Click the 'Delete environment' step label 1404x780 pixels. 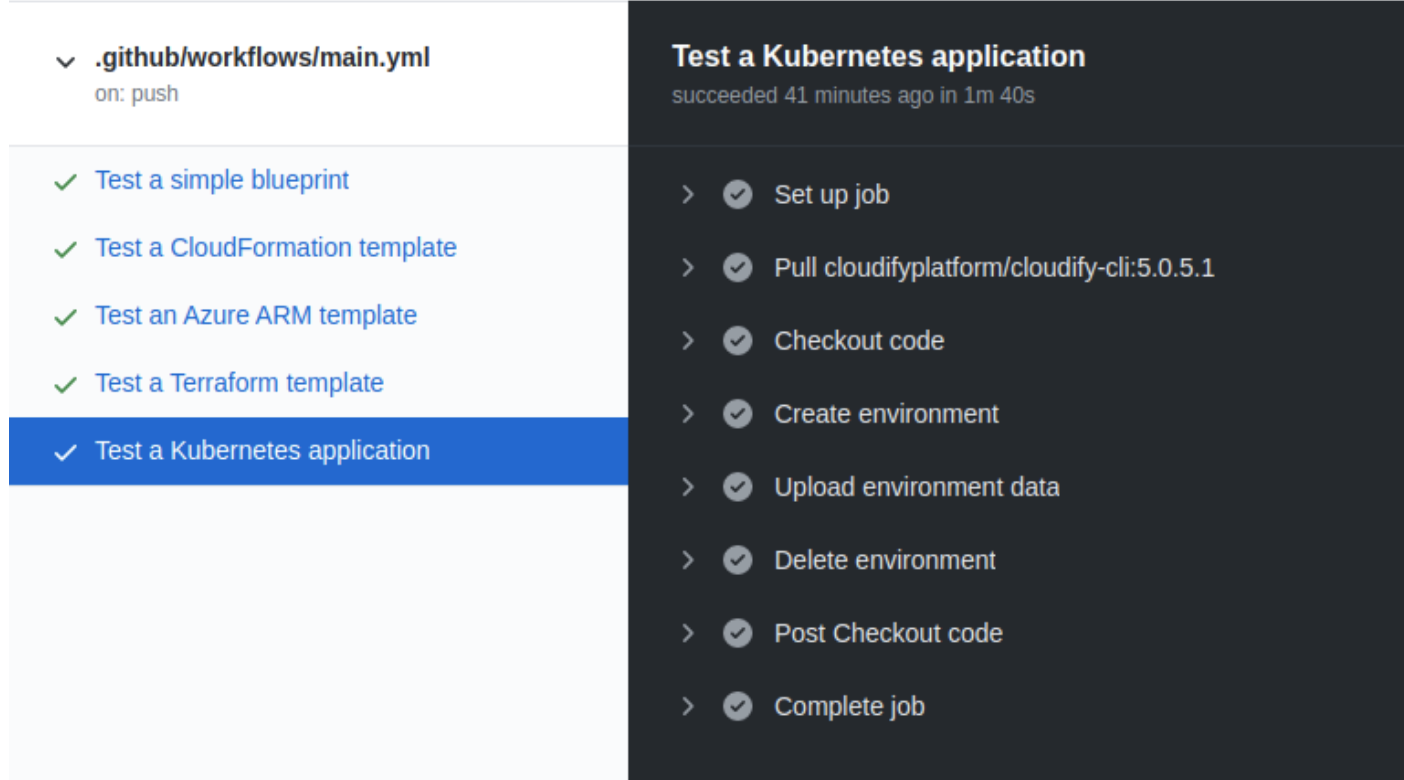tap(885, 560)
